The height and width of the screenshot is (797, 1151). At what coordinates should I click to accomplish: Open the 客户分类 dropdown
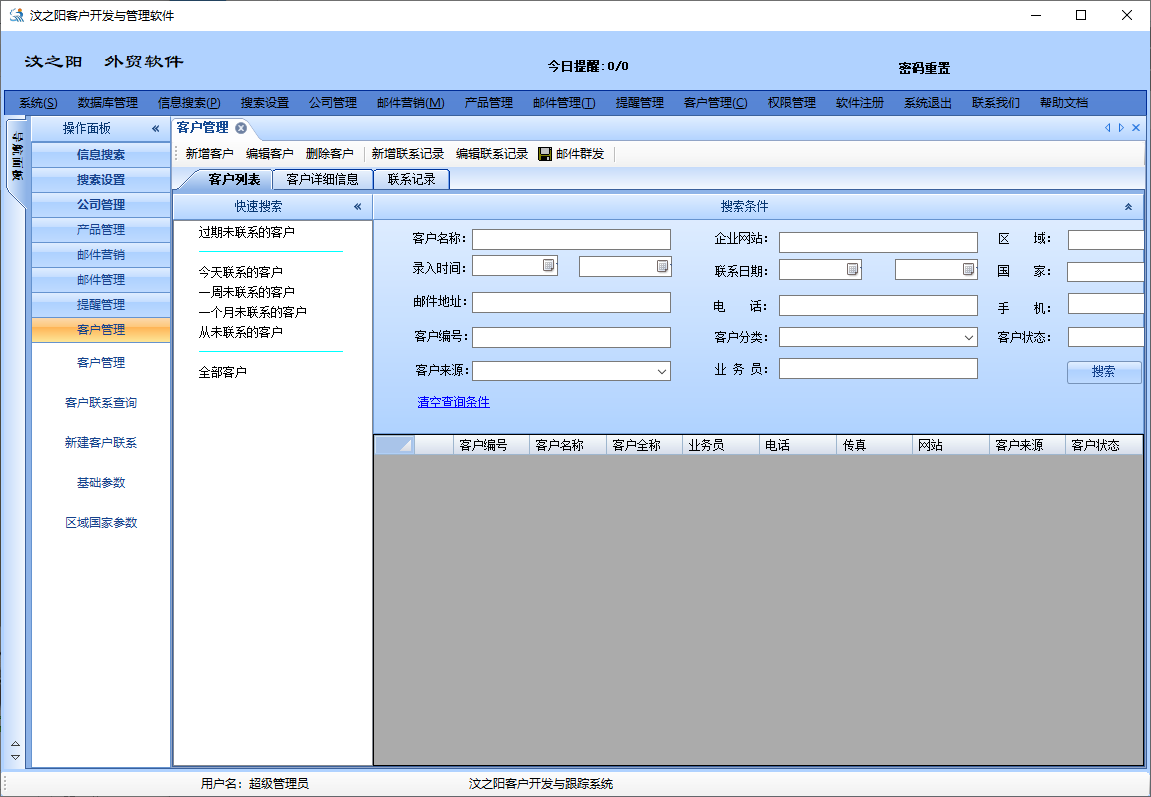968,337
